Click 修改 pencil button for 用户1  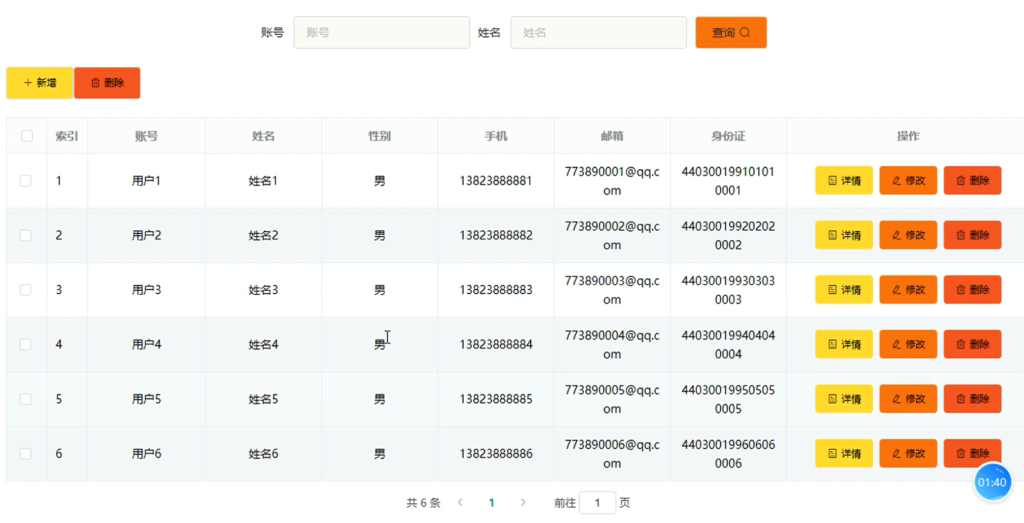[908, 180]
